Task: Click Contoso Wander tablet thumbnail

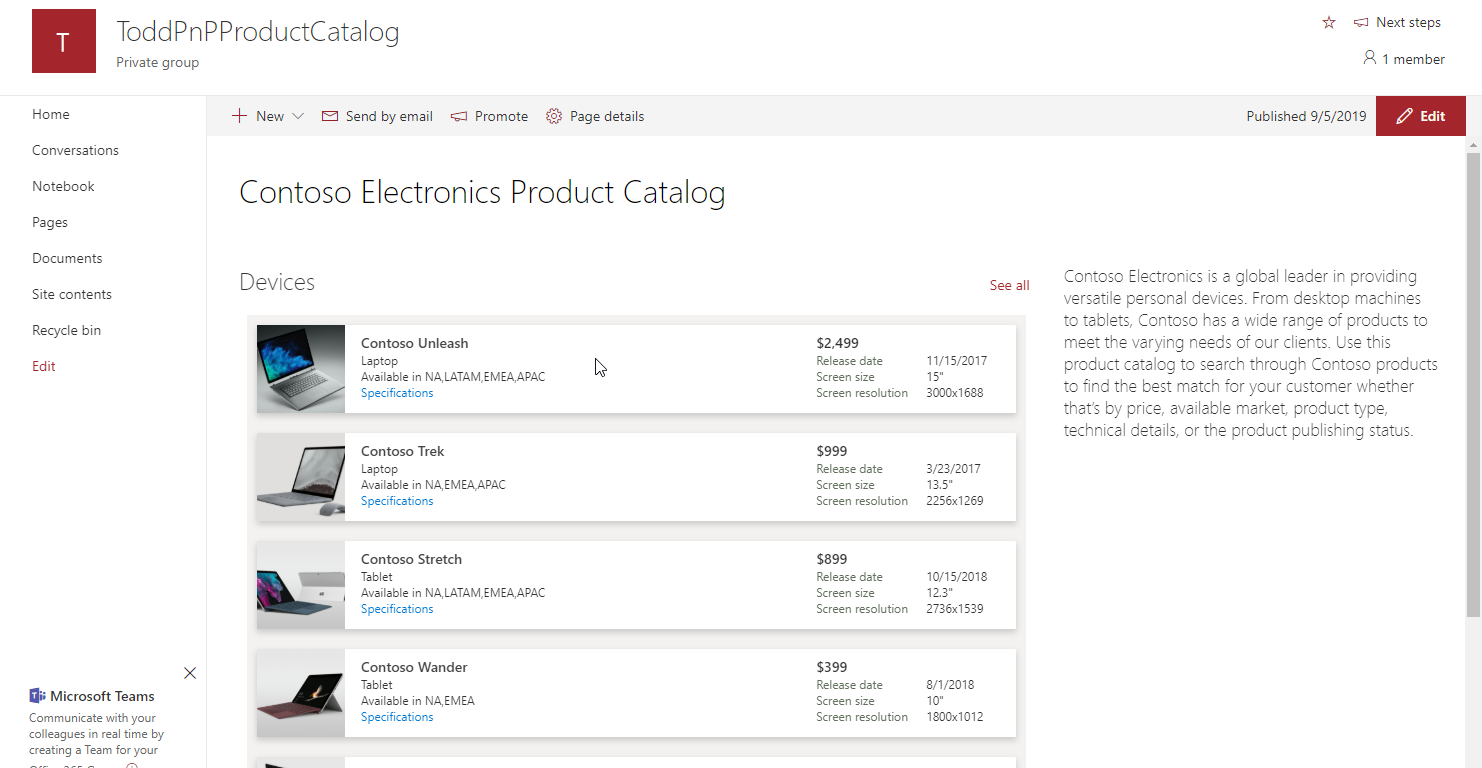Action: click(301, 693)
